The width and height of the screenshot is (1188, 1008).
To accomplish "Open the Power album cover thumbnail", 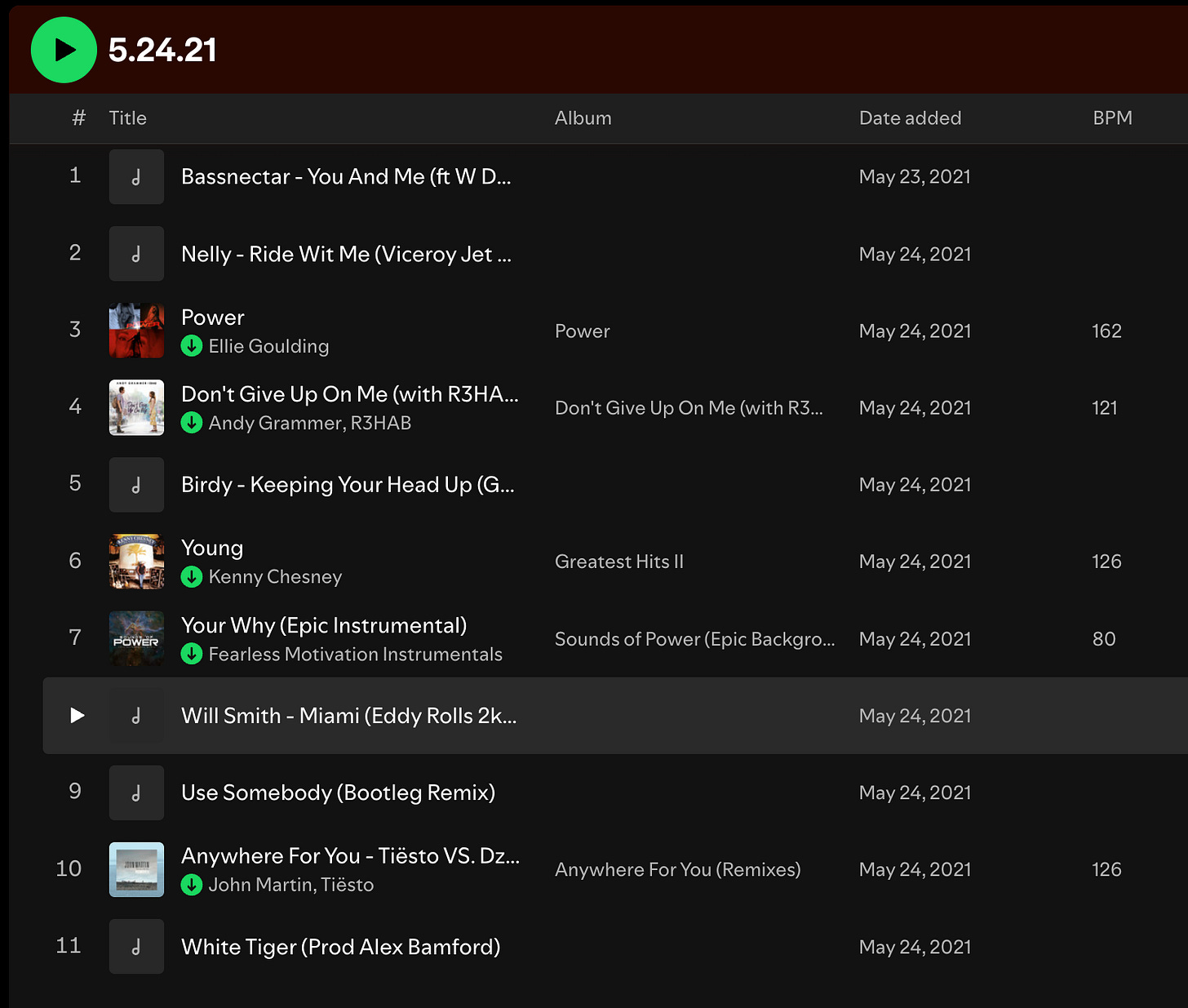I will [x=136, y=331].
